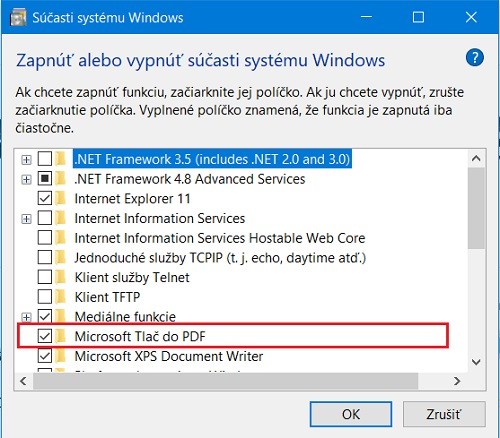The image size is (500, 438).
Task: Confirm changes with the OK button
Action: pyautogui.click(x=351, y=414)
